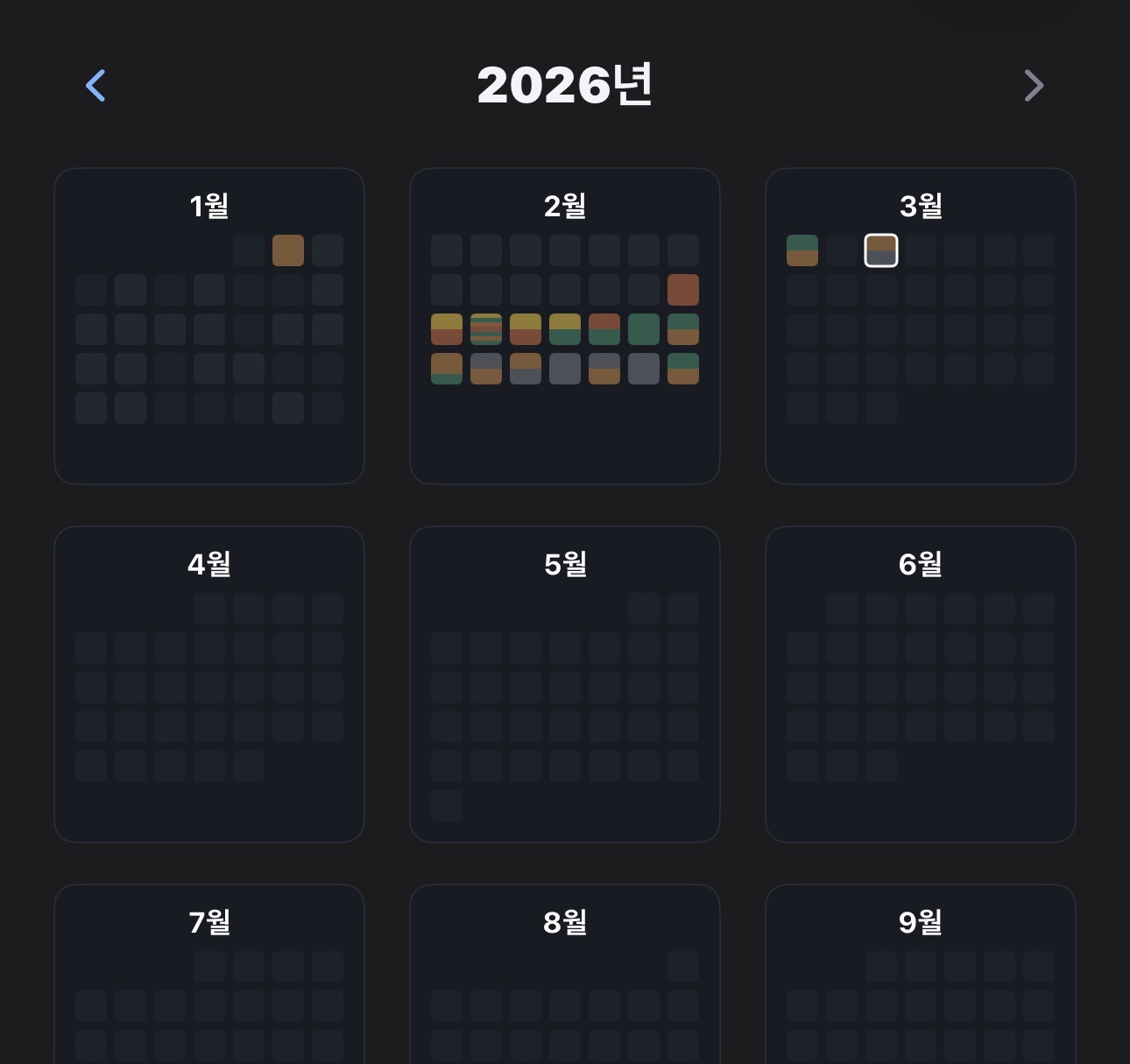Select the solid gray February 25 cell
The image size is (1130, 1064).
pos(565,369)
